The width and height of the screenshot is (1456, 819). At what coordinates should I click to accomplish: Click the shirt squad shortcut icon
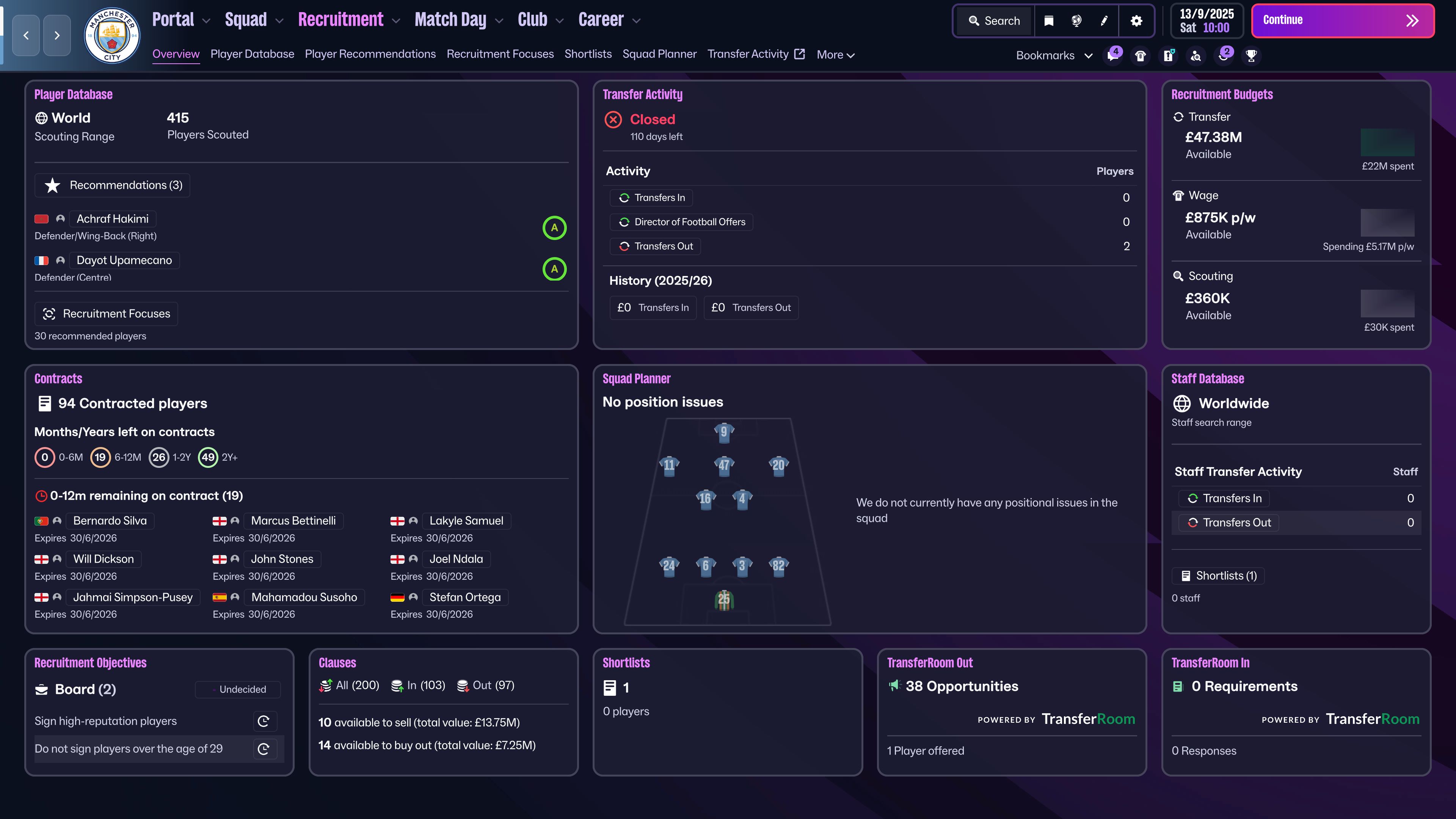coord(1141,55)
